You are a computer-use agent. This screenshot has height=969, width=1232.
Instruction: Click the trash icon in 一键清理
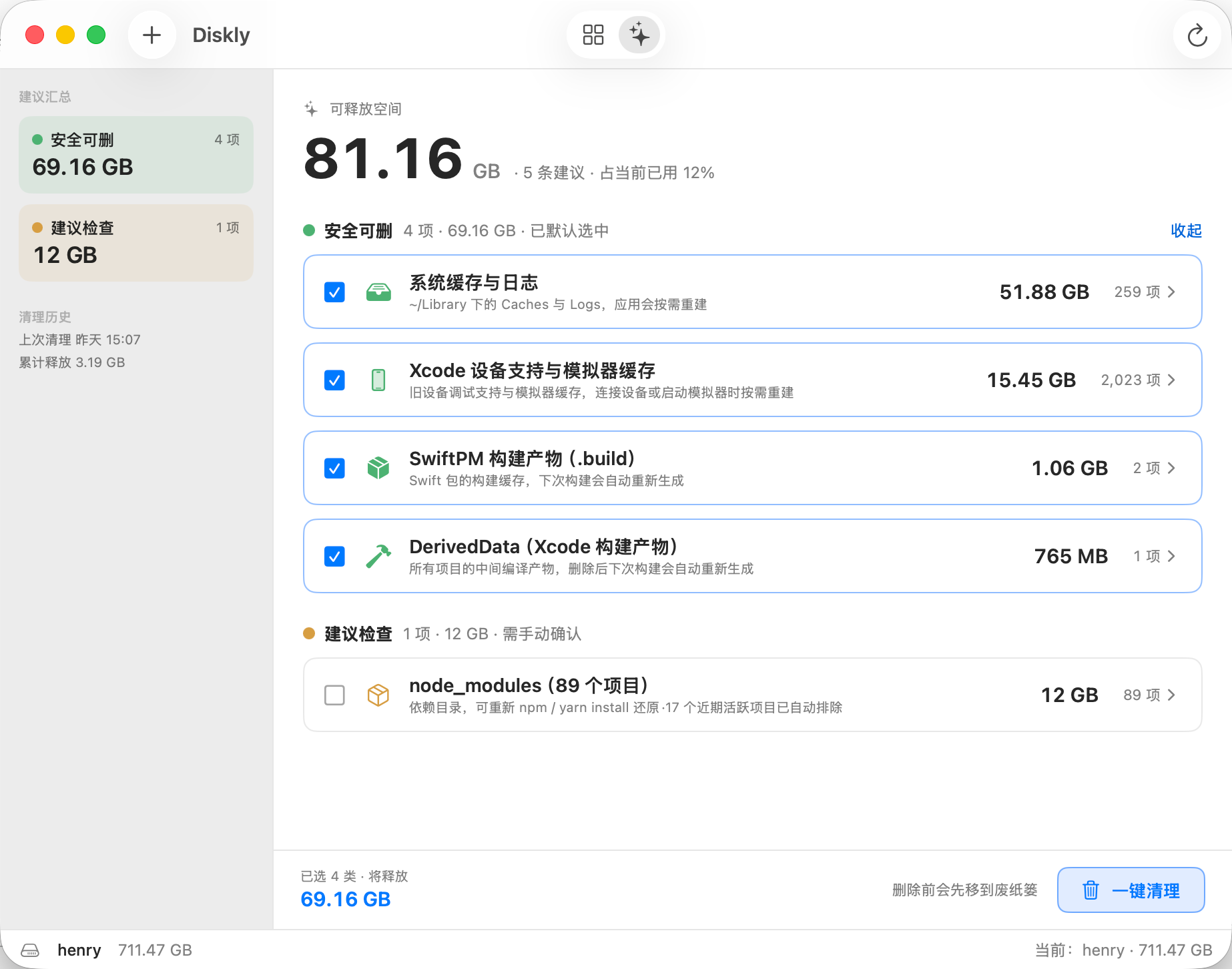1091,890
